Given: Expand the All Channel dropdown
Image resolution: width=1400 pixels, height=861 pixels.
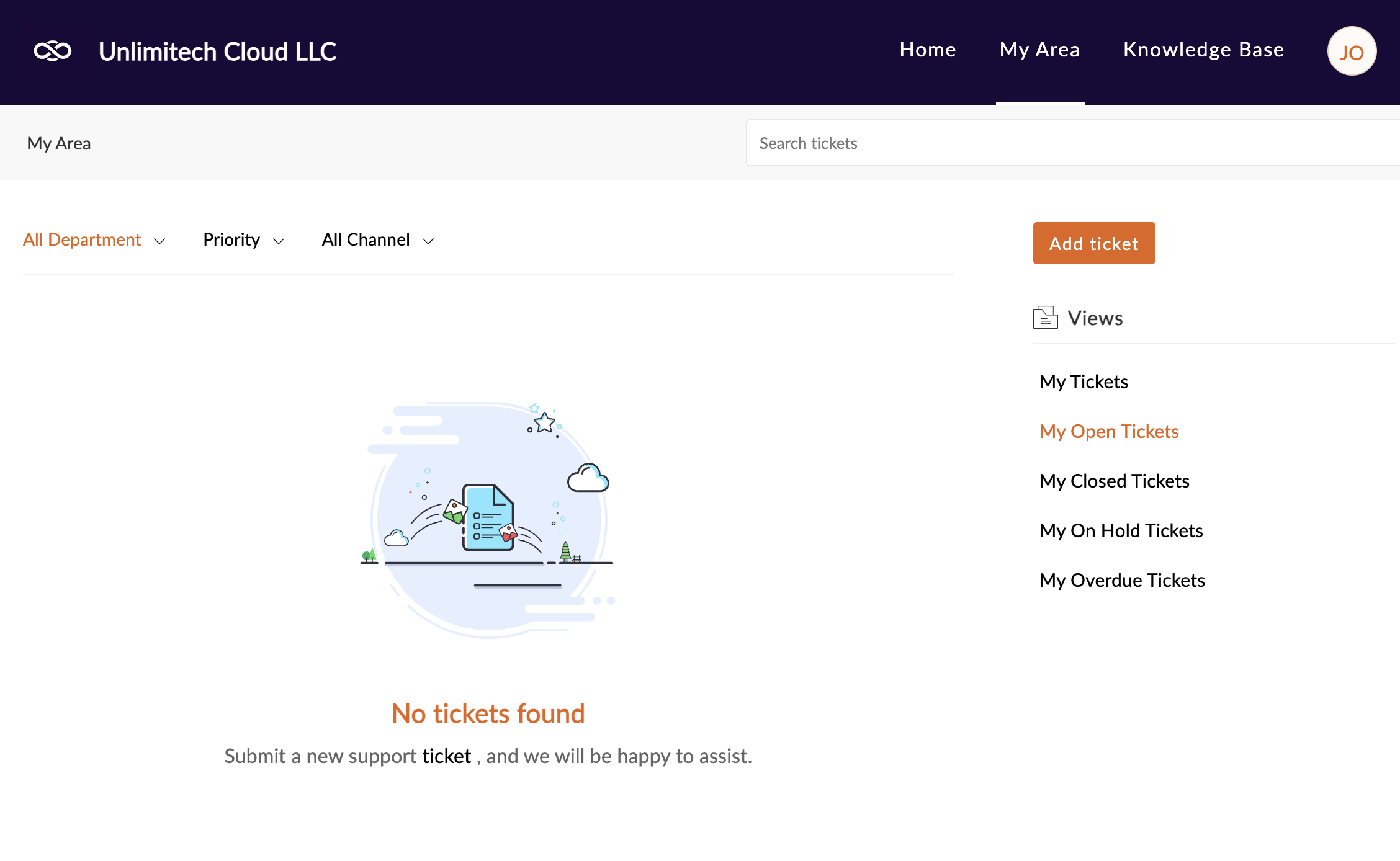Looking at the screenshot, I should 378,240.
